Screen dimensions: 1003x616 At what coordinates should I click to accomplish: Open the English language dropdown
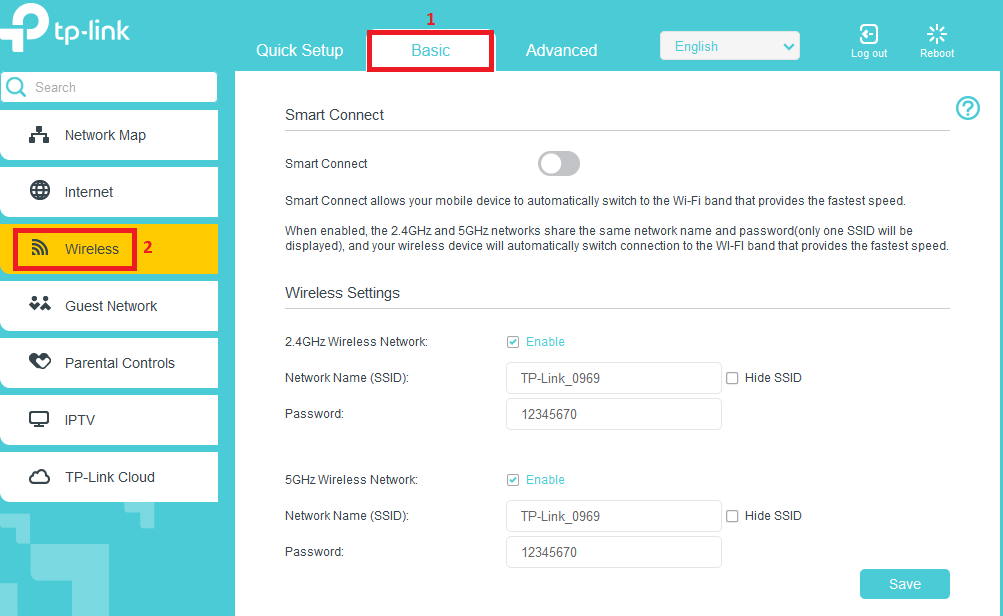(x=729, y=45)
